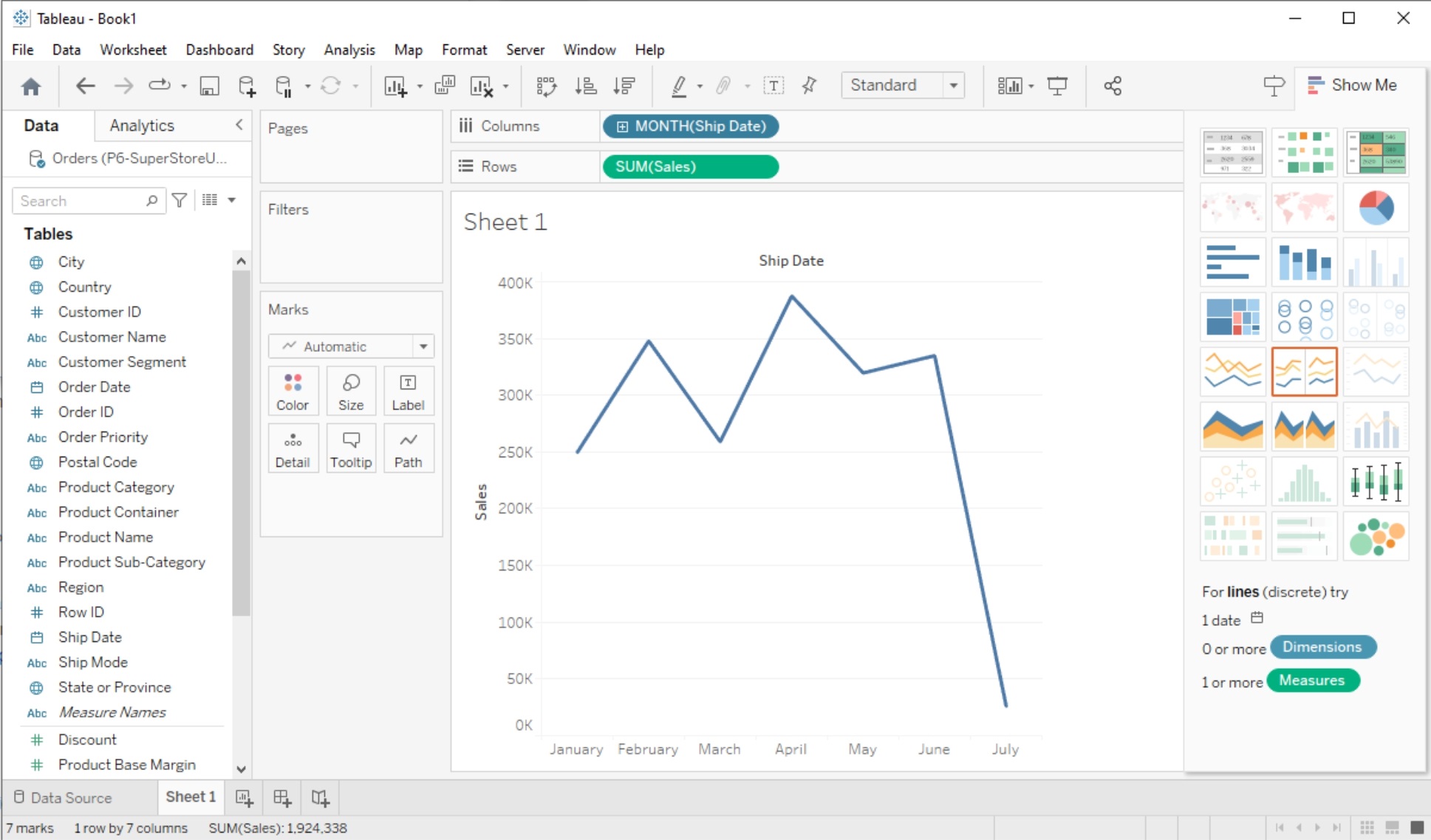Click the filter fields funnel icon
Image resolution: width=1431 pixels, height=840 pixels.
click(x=180, y=200)
